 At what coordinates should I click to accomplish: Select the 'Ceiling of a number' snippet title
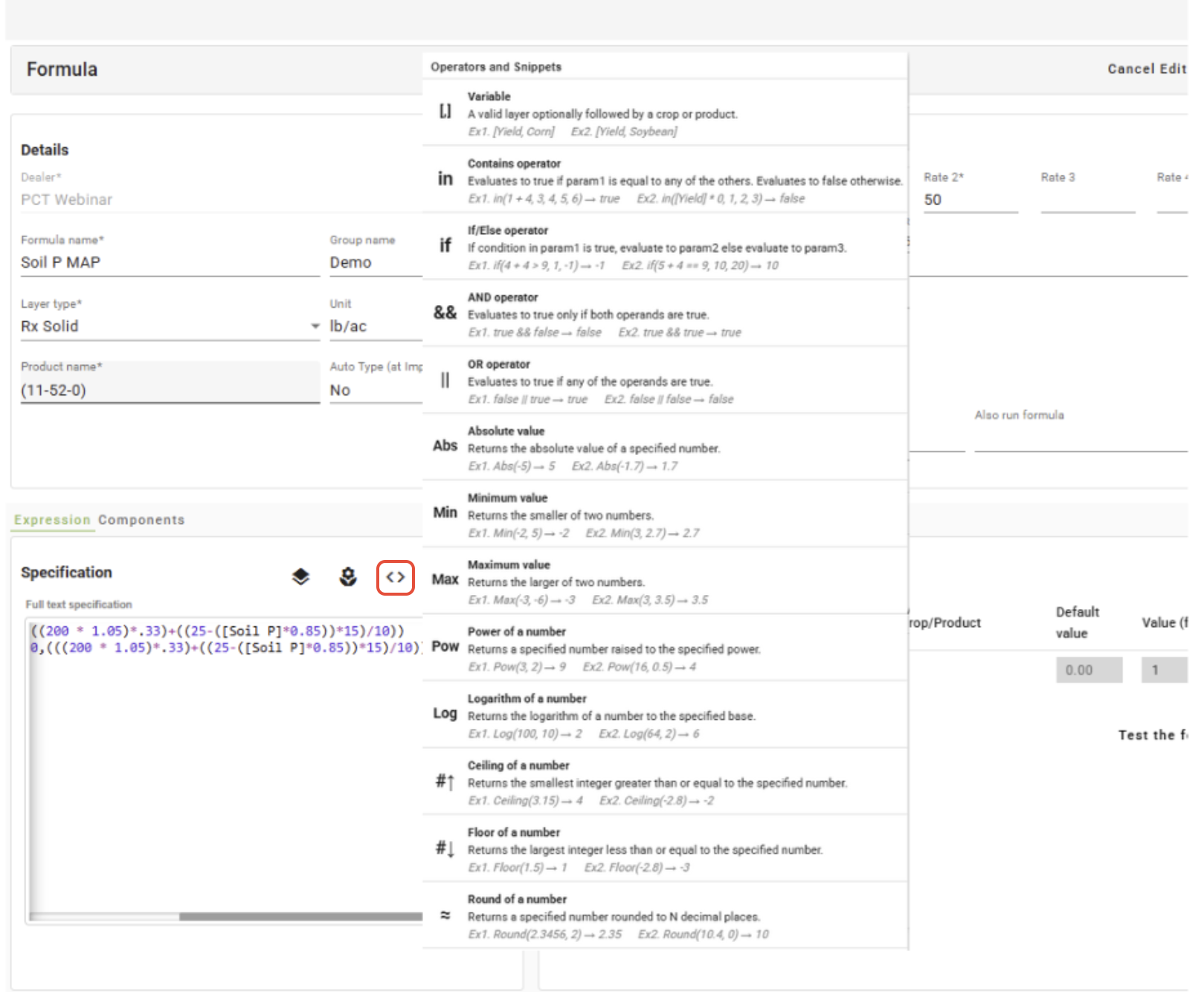click(518, 766)
